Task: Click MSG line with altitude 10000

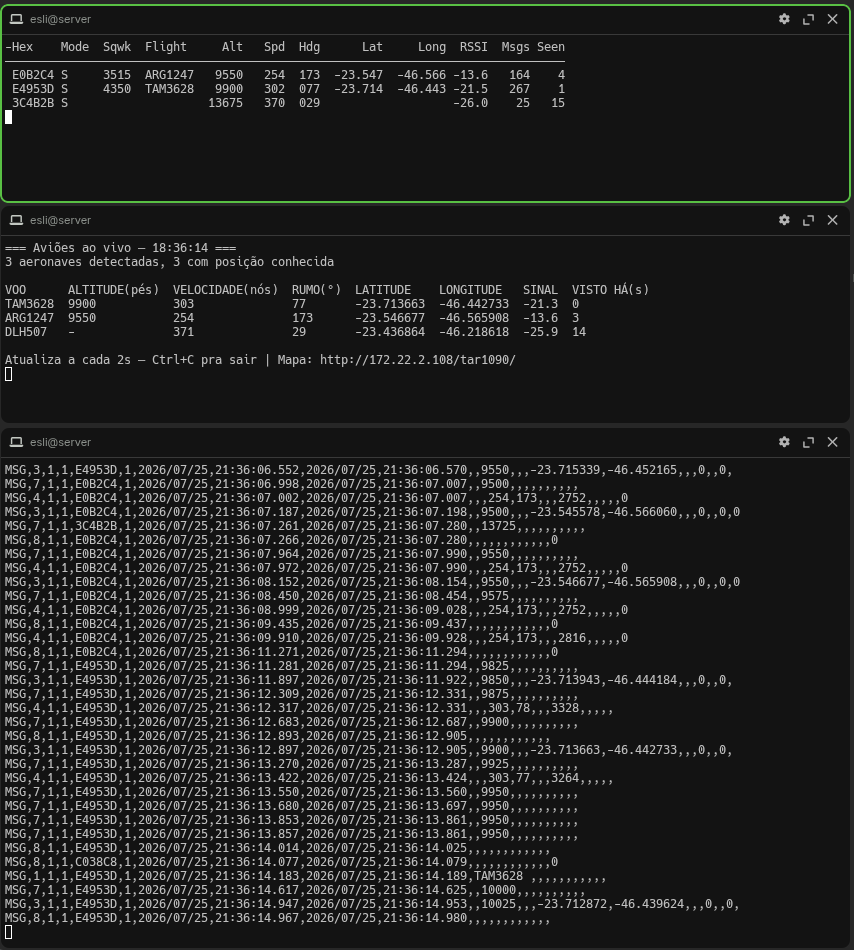Action: point(295,889)
